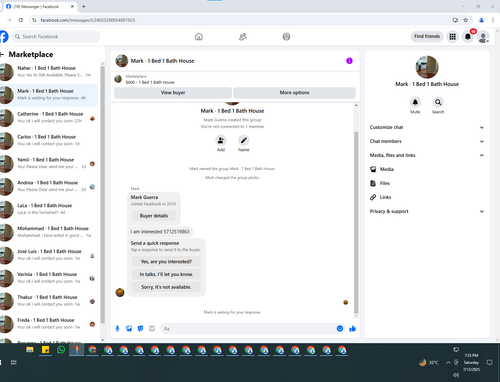Open Media in right panel
The width and height of the screenshot is (500, 382).
click(427, 169)
